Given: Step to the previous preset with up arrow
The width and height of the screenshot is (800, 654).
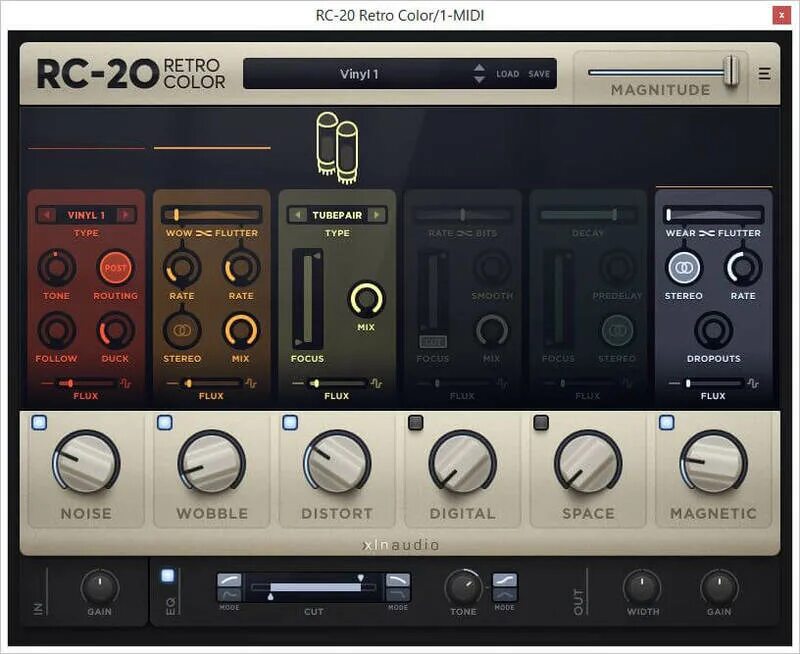Looking at the screenshot, I should pyautogui.click(x=479, y=68).
